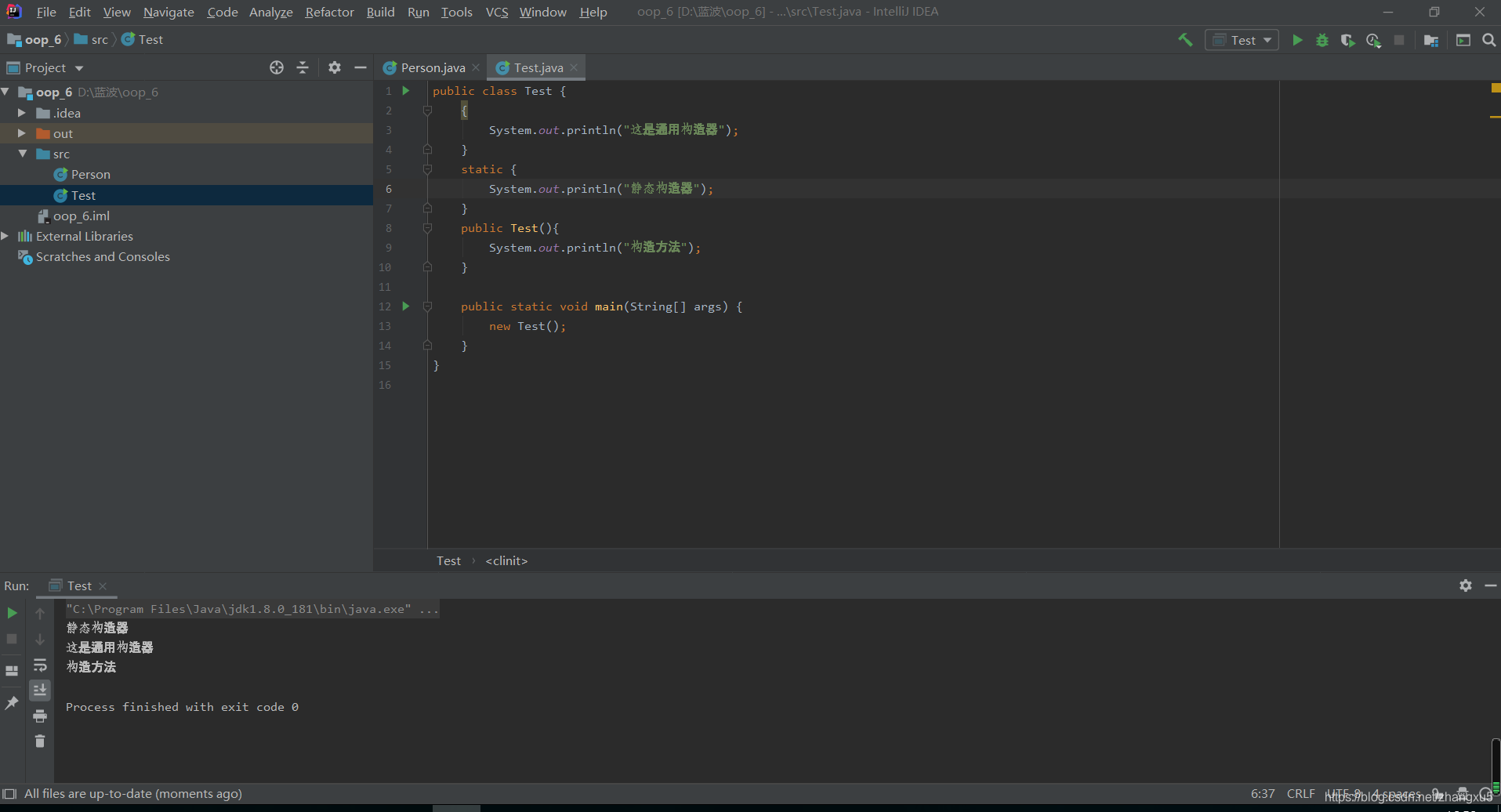Fold the class Test code block marker on line 2
This screenshot has height=812, width=1501.
(x=427, y=111)
